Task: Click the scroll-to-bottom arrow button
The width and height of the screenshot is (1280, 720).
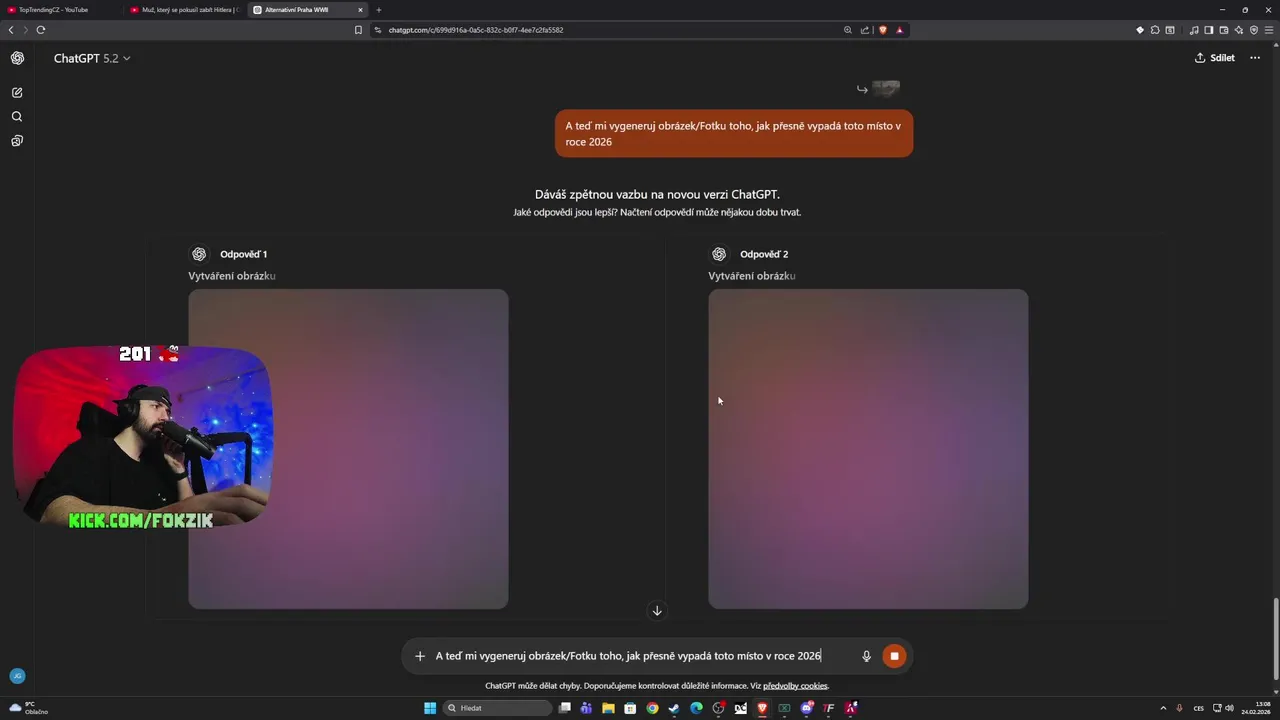Action: pyautogui.click(x=657, y=610)
